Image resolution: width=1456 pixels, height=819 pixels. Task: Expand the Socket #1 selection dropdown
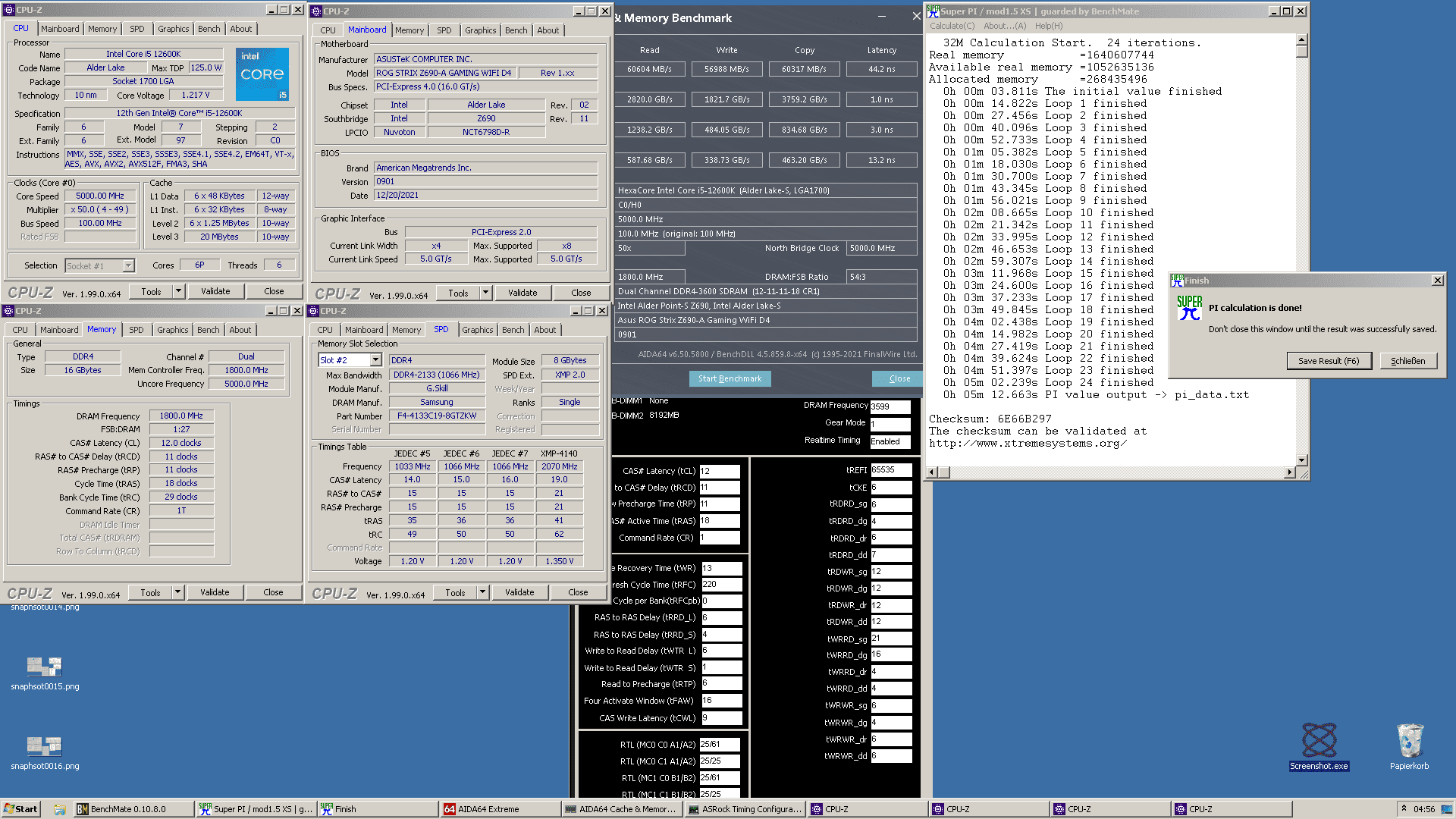[x=128, y=266]
